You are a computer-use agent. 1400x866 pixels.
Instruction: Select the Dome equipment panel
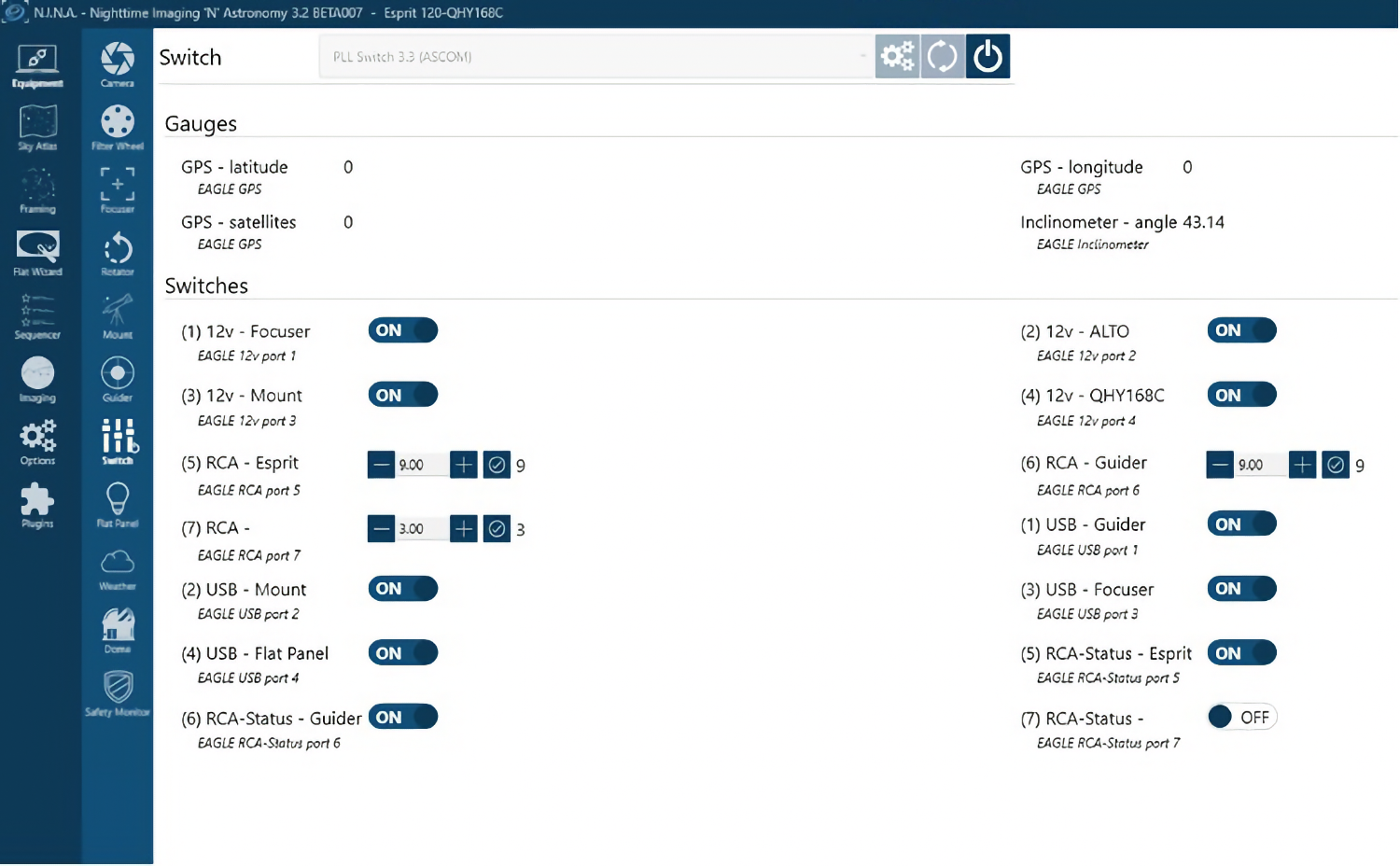point(117,628)
